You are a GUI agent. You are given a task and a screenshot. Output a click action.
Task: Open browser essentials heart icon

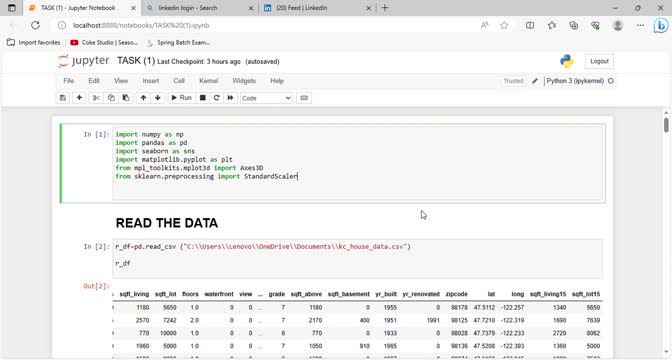595,25
